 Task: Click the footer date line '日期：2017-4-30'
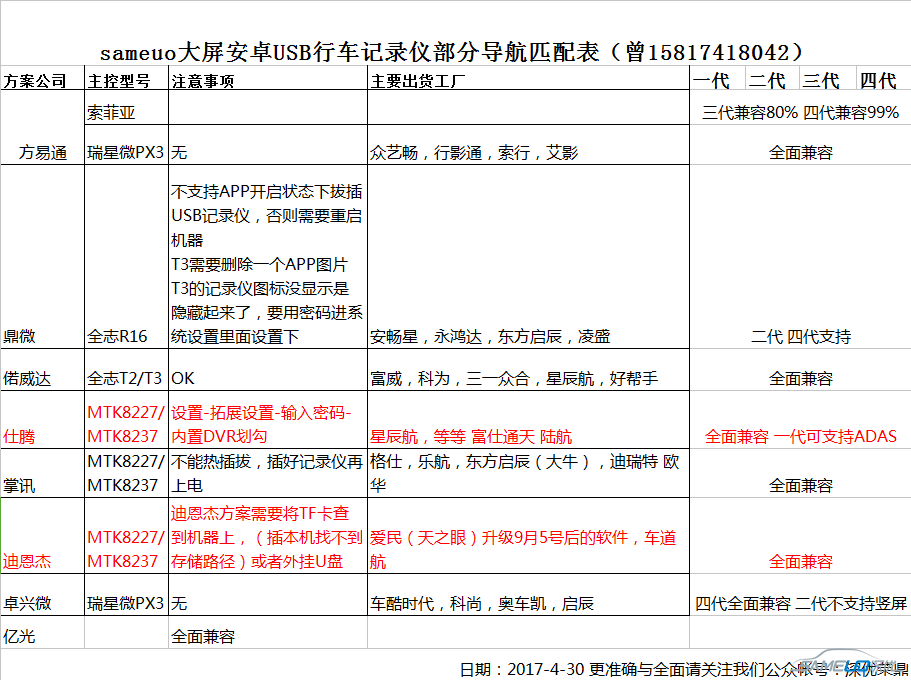tap(521, 669)
